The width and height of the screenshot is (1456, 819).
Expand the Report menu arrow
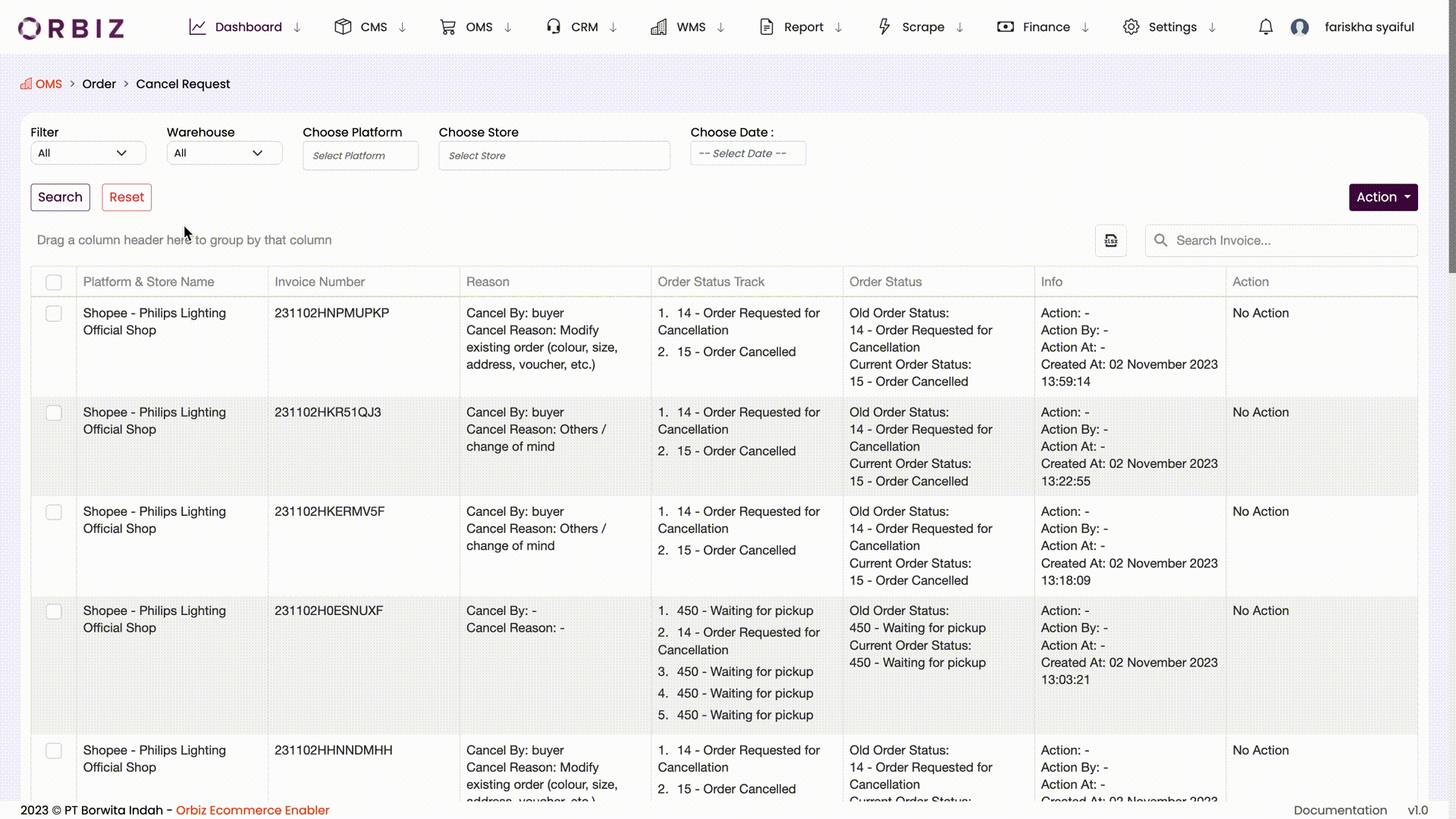click(839, 27)
